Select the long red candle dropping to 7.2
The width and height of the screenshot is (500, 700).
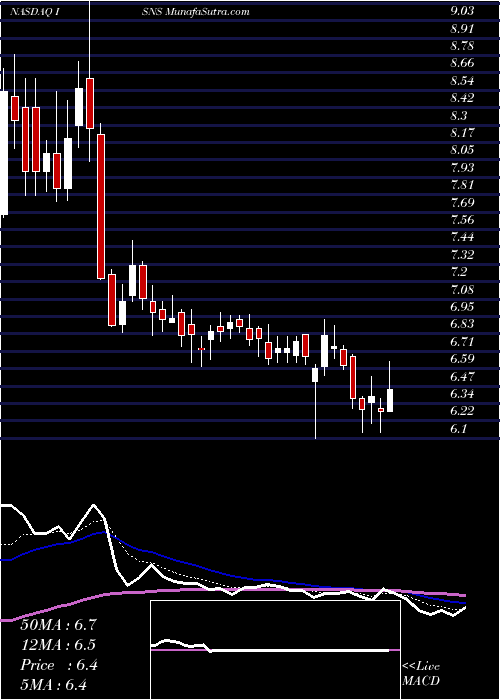click(x=101, y=207)
